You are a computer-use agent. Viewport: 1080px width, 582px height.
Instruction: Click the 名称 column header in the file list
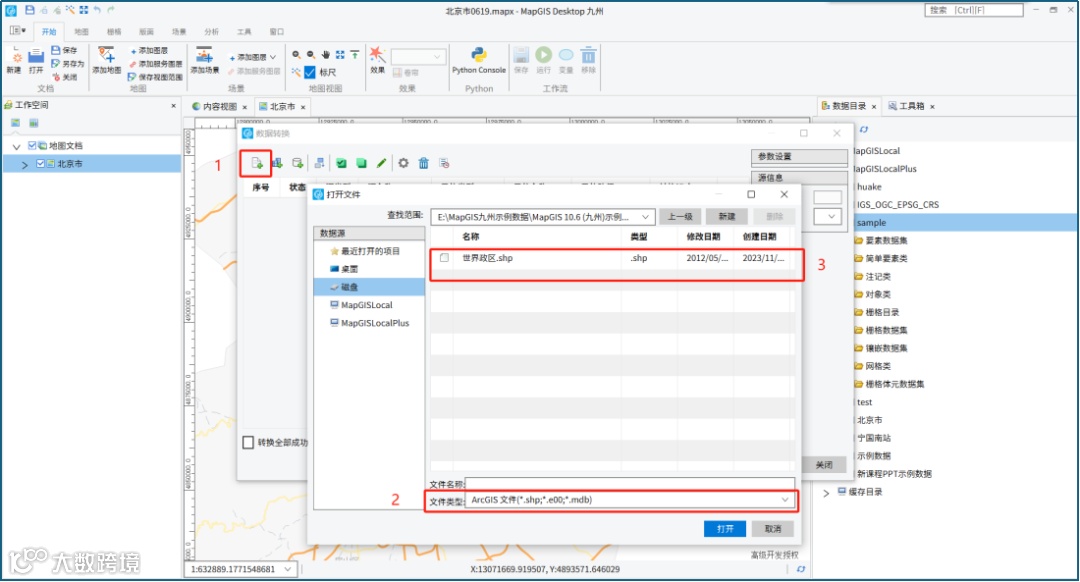click(x=470, y=236)
